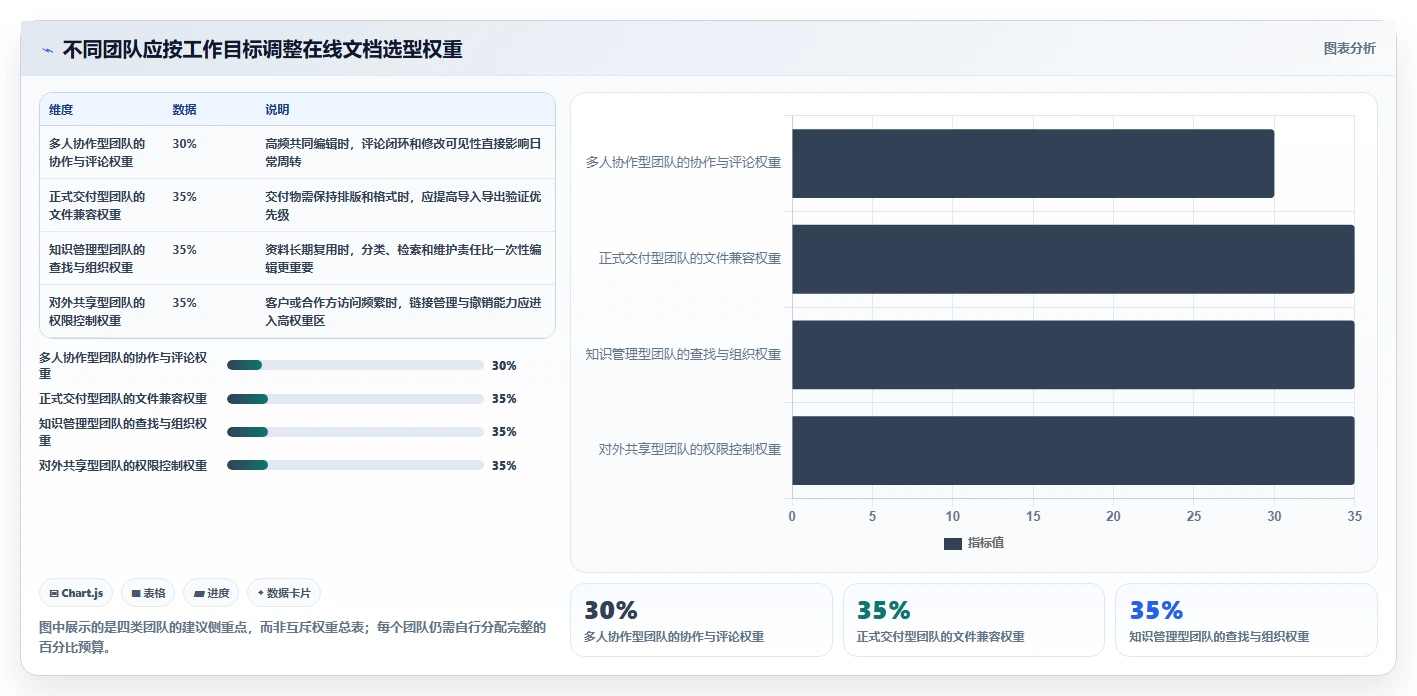Click the 图表分析 label in header
1417x696 pixels.
point(1349,48)
